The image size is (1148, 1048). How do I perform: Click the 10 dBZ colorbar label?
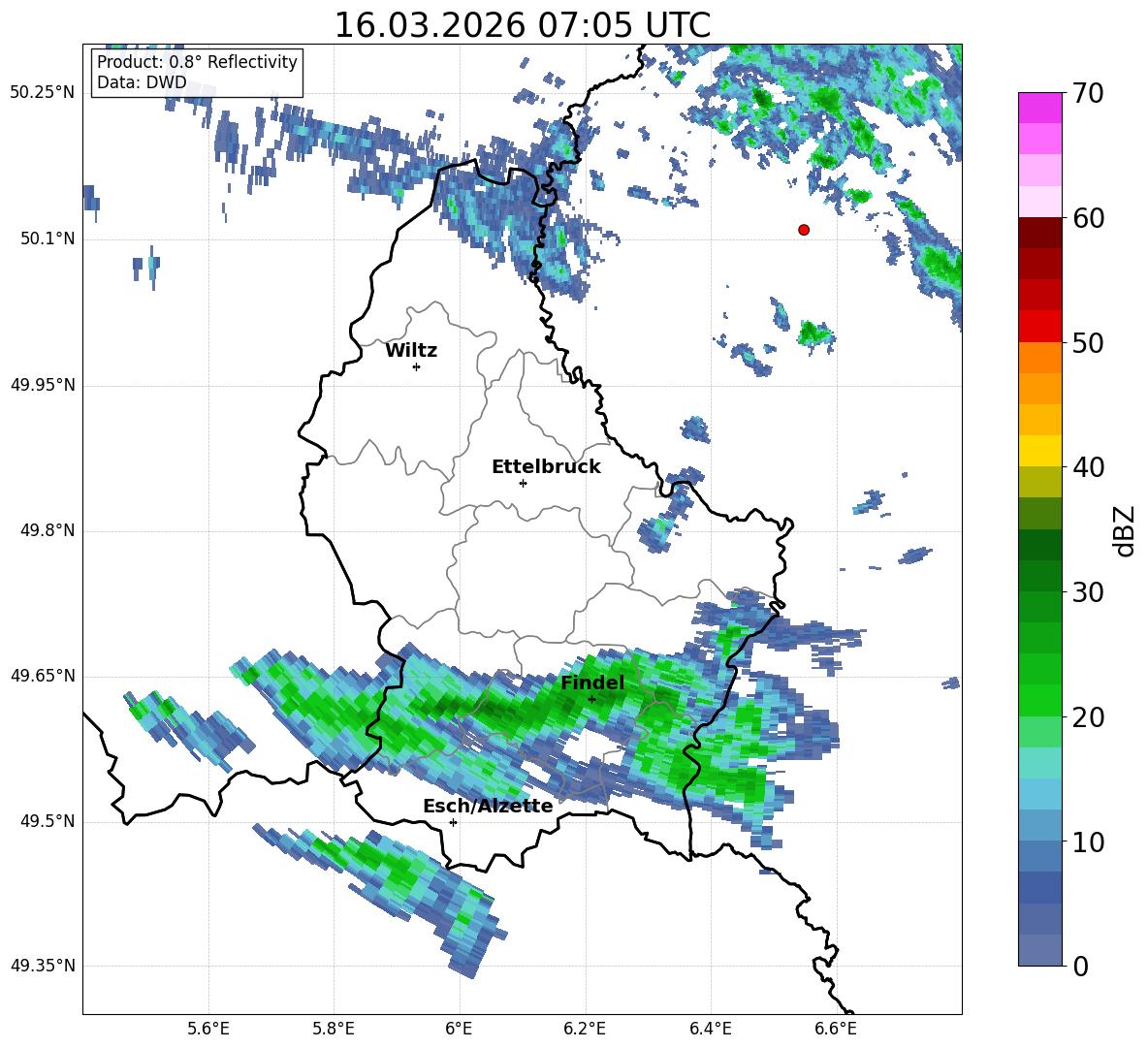1087,842
